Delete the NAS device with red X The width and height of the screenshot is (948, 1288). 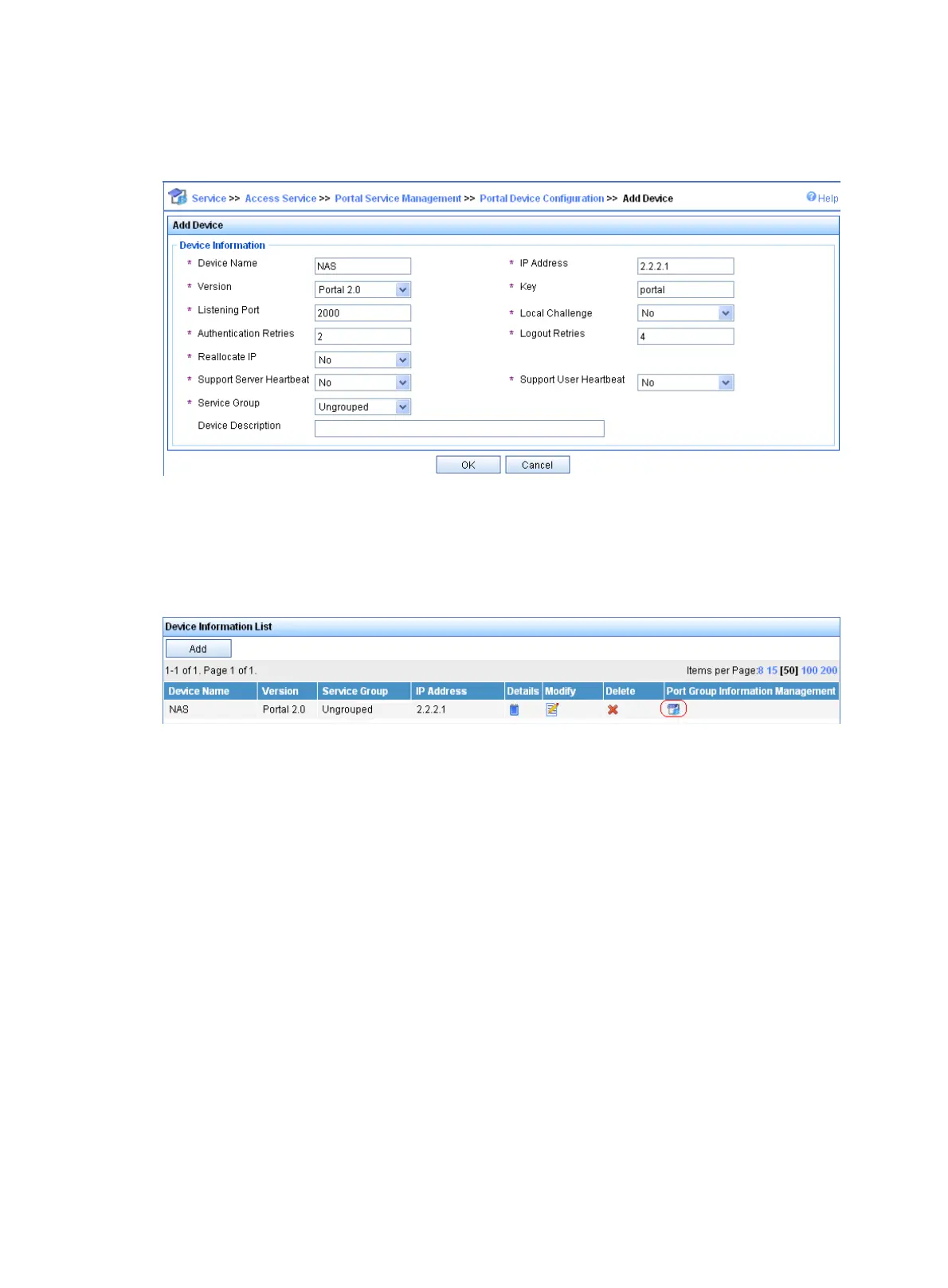[x=613, y=709]
